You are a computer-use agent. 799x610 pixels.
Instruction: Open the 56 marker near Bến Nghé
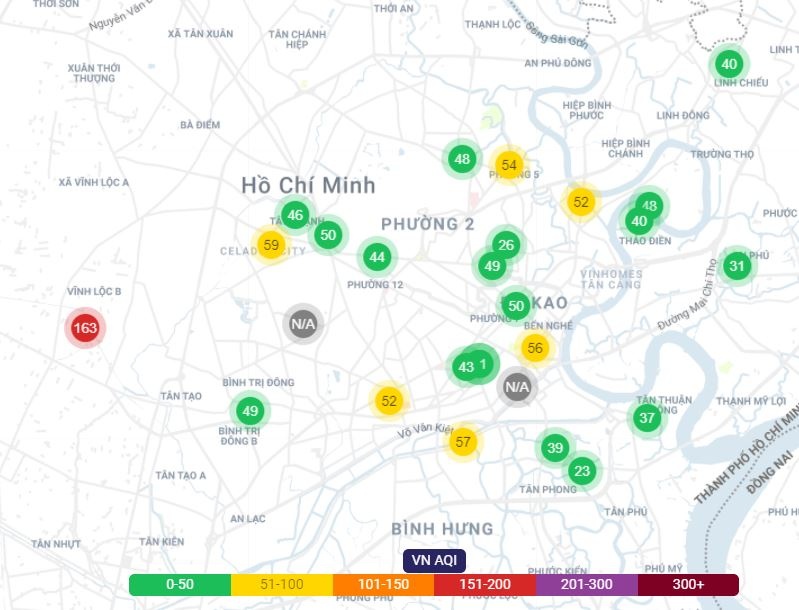pos(535,348)
